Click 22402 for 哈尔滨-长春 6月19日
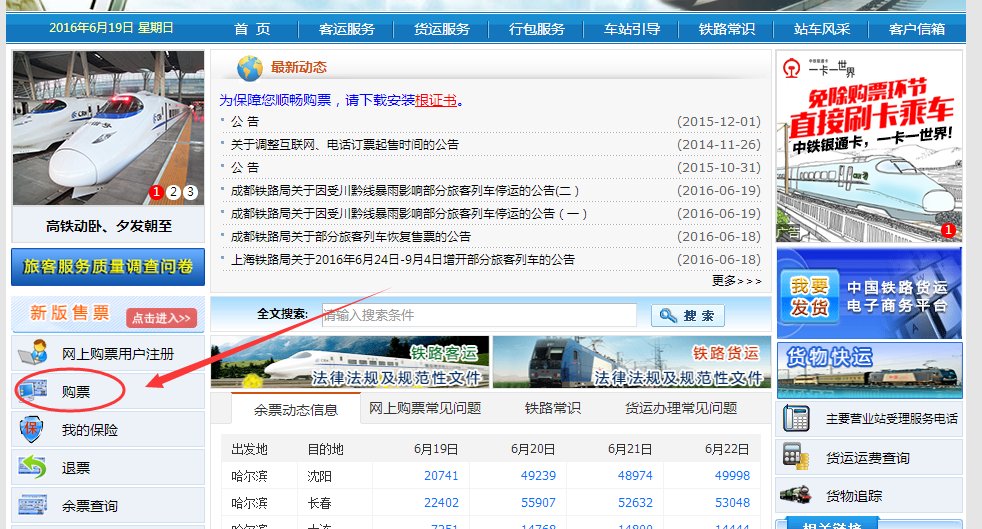 click(441, 503)
